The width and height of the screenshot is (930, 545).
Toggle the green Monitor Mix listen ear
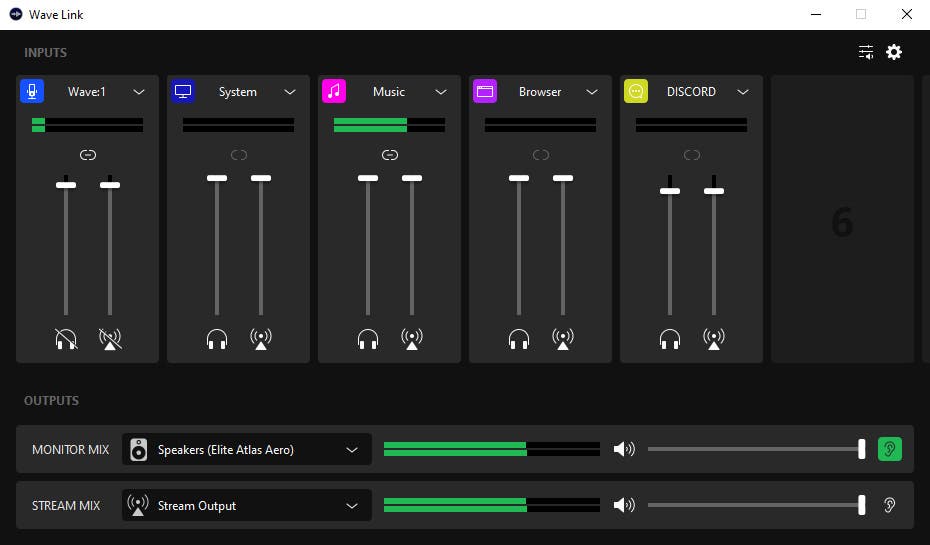click(889, 449)
